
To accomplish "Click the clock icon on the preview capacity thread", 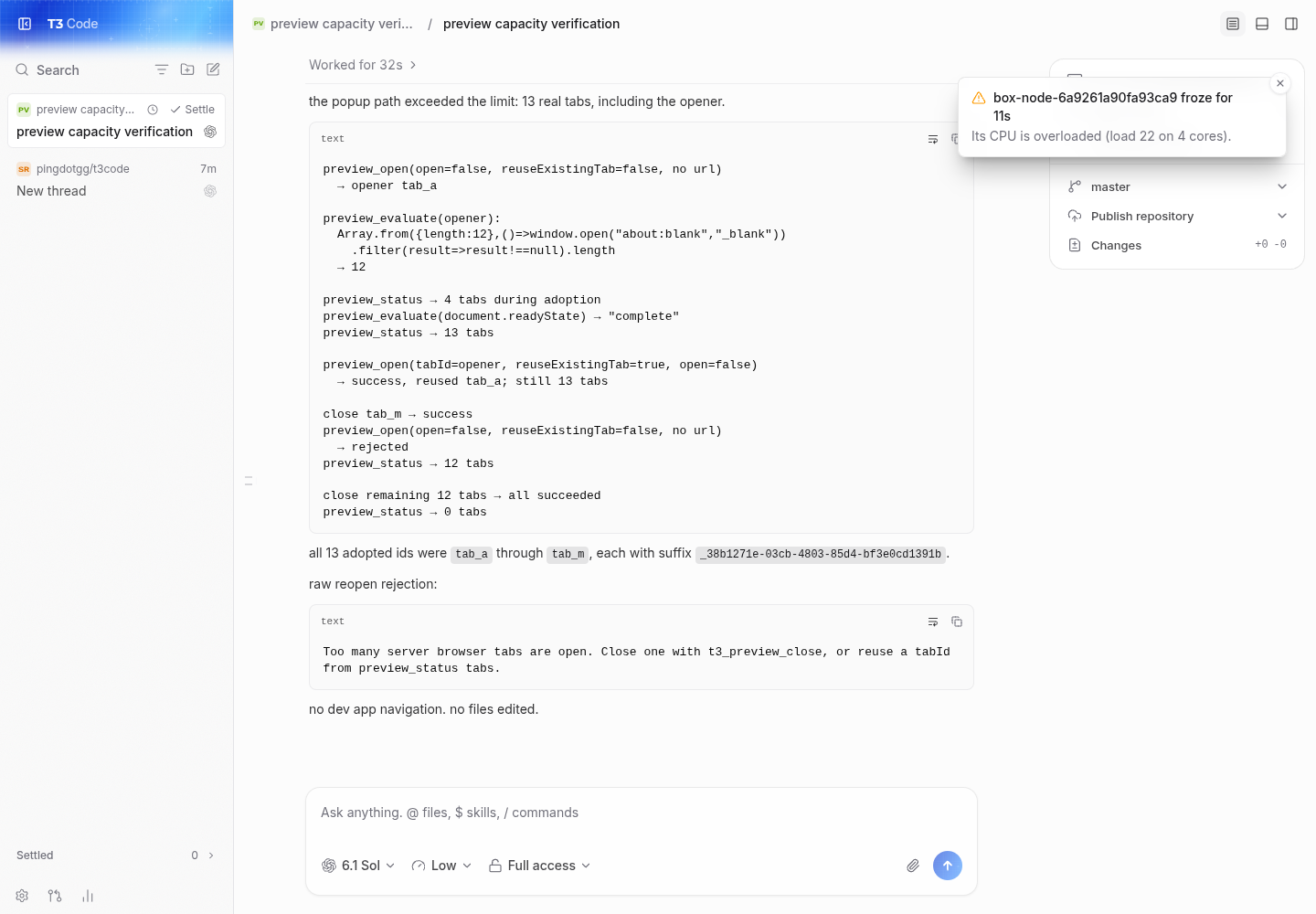I will [x=153, y=110].
